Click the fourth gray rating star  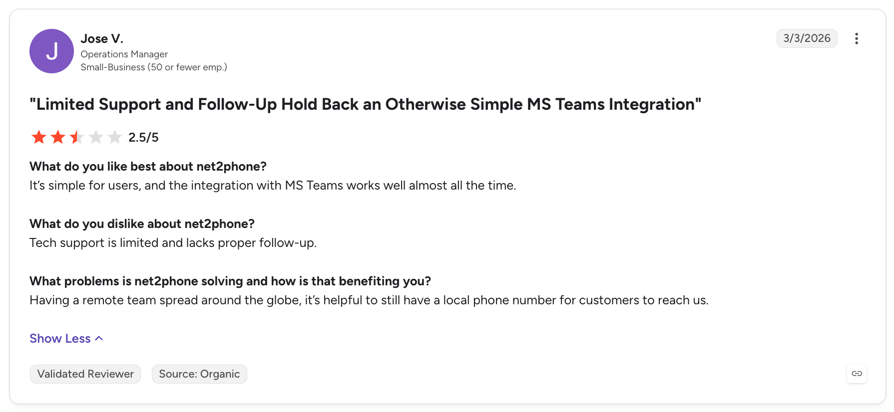click(96, 137)
